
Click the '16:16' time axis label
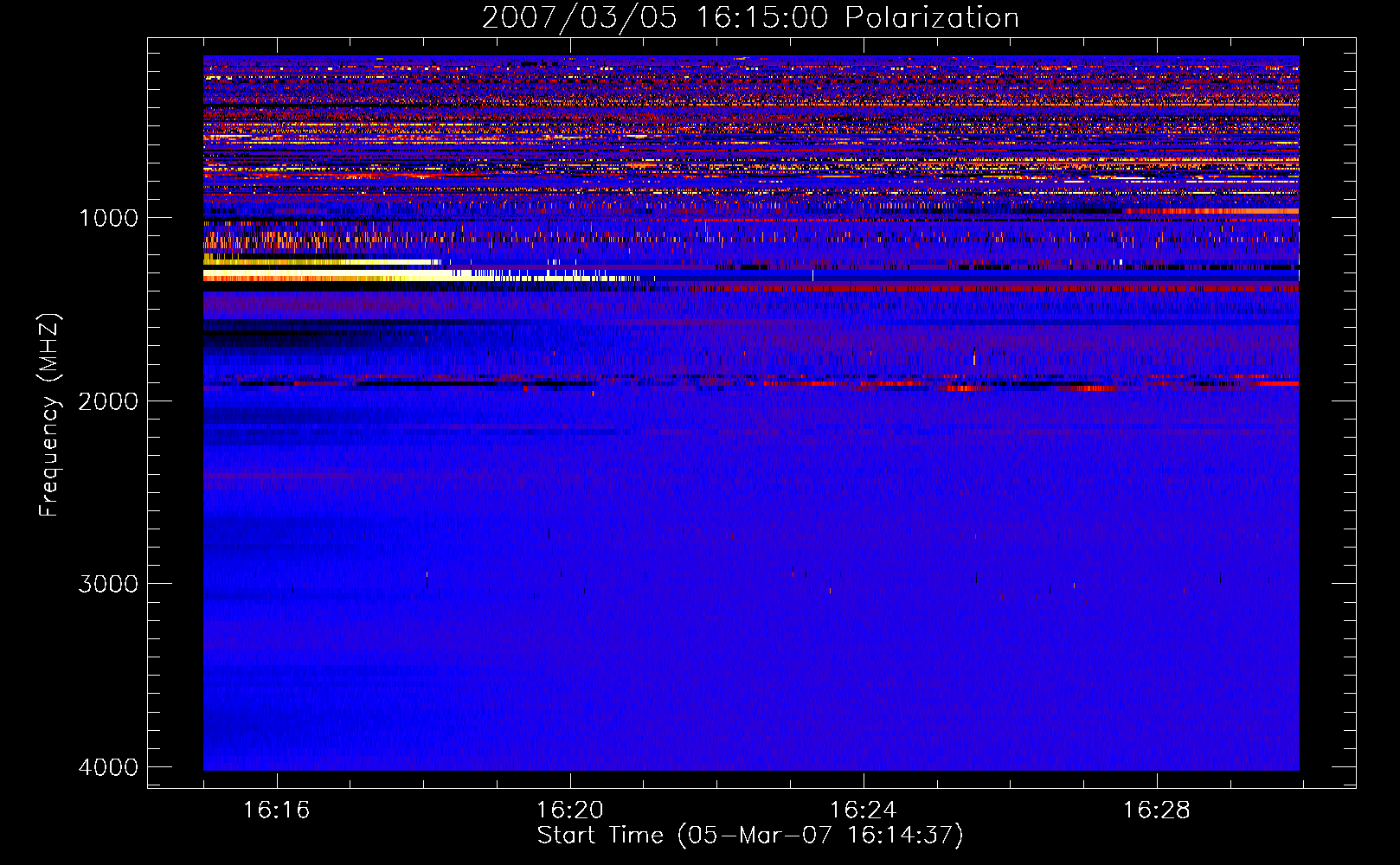[x=276, y=811]
